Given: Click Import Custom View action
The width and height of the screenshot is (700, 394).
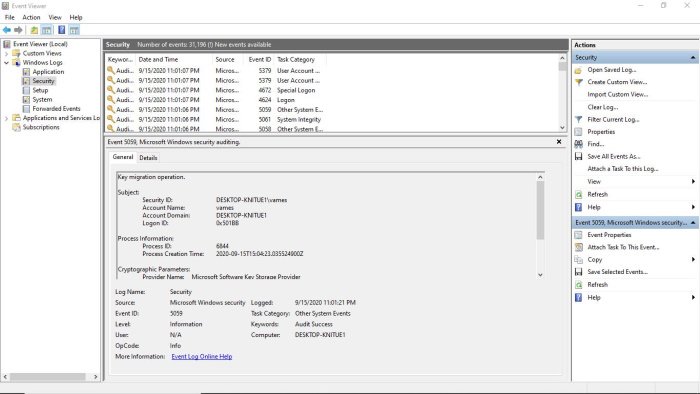Looking at the screenshot, I should tap(617, 95).
